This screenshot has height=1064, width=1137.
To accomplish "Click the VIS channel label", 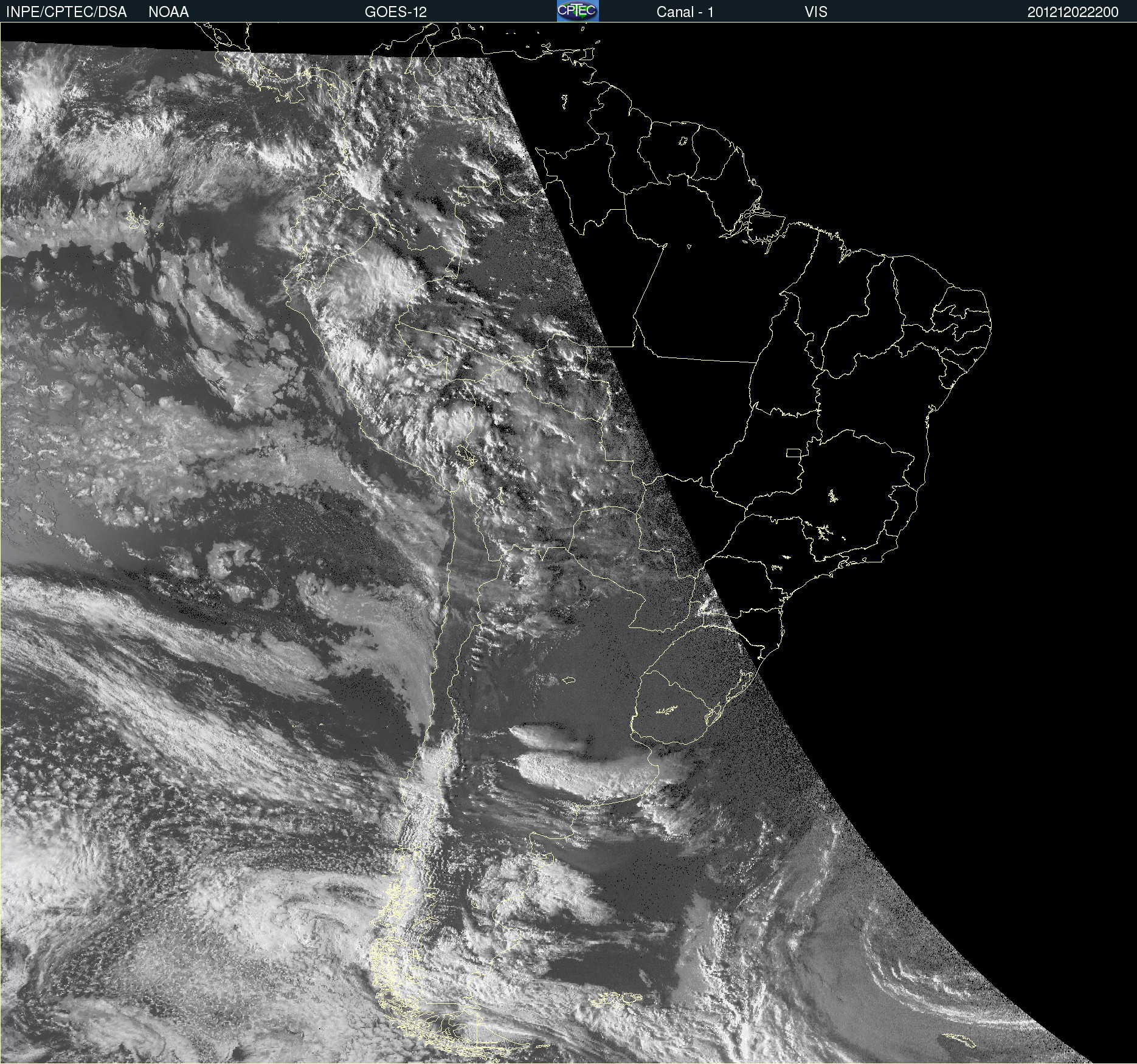I will pyautogui.click(x=816, y=12).
